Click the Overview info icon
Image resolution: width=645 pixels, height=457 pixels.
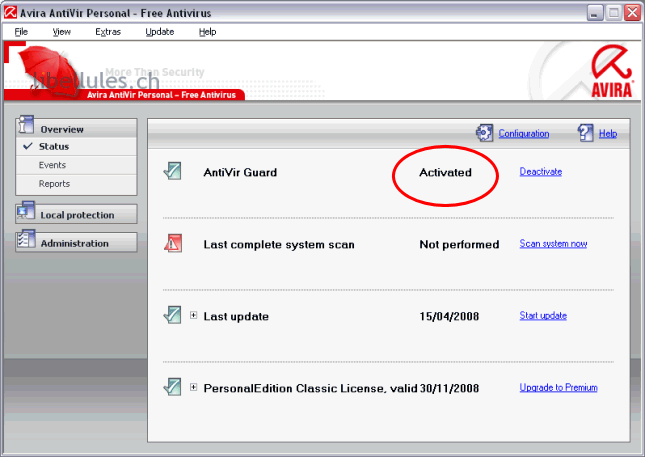(x=26, y=125)
